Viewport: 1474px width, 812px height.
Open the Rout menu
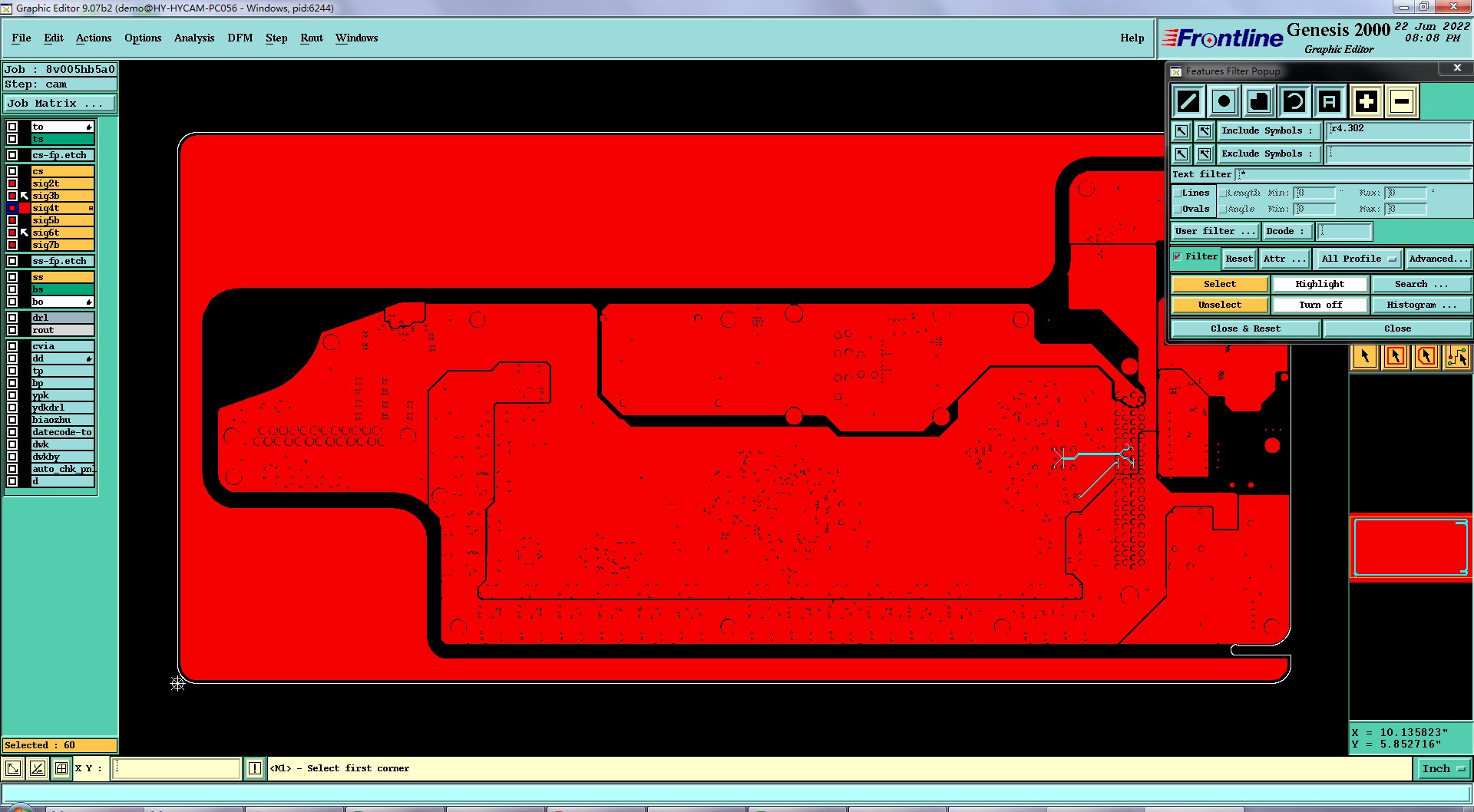click(x=312, y=38)
